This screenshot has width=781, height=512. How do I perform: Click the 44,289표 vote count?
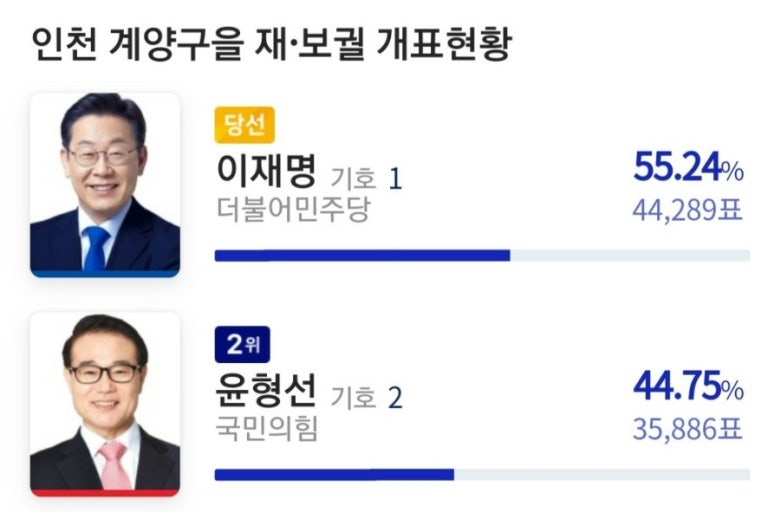click(x=688, y=209)
